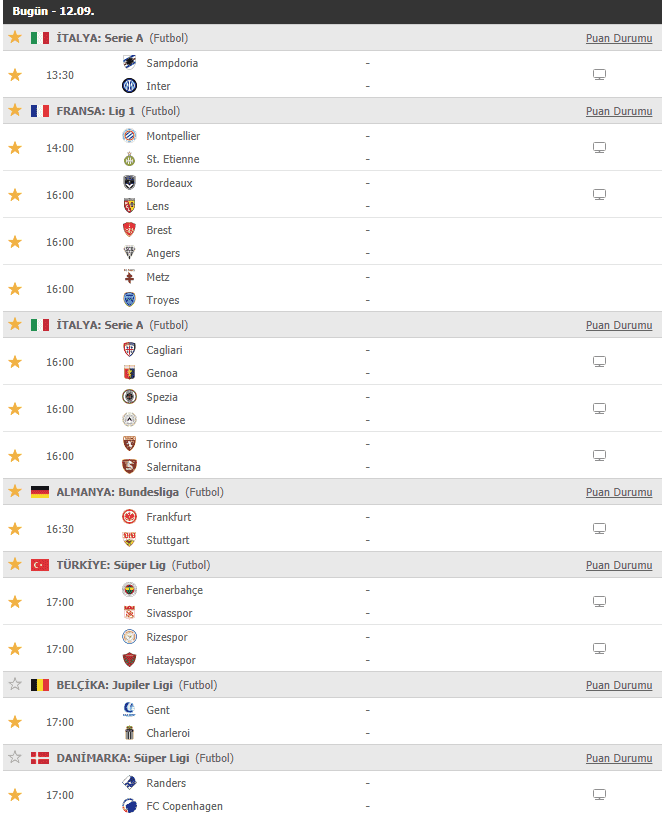Click the TV icon for Sampdoria vs Inter
Viewport: 662px width, 815px height.
(x=599, y=74)
